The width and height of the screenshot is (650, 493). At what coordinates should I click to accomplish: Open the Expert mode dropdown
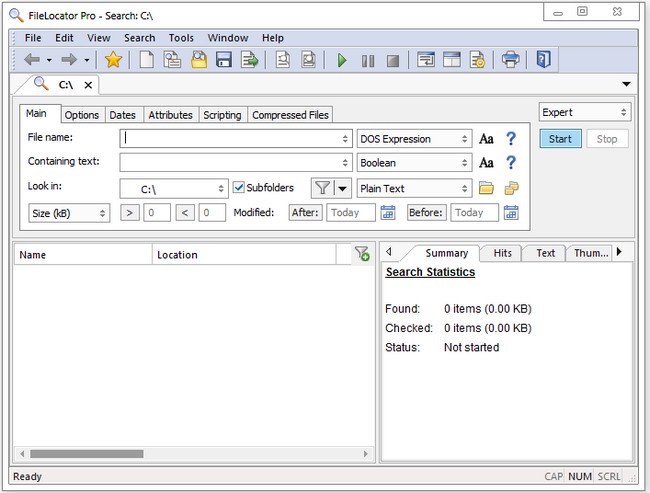pyautogui.click(x=585, y=112)
